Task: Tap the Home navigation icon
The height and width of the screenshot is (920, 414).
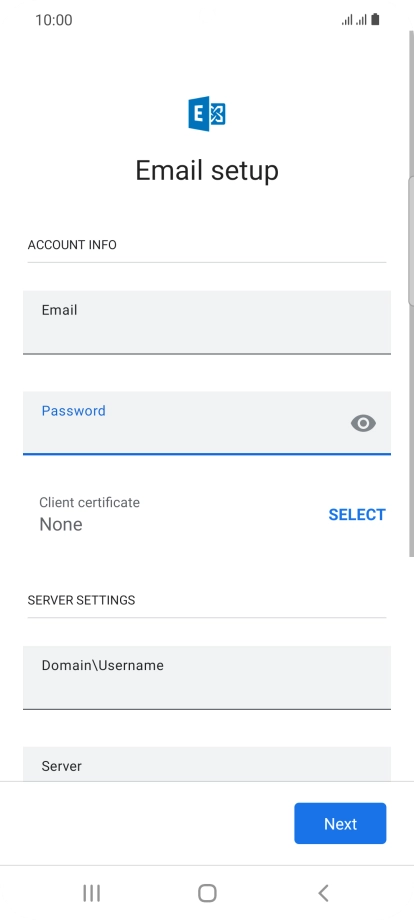Action: pos(207,893)
